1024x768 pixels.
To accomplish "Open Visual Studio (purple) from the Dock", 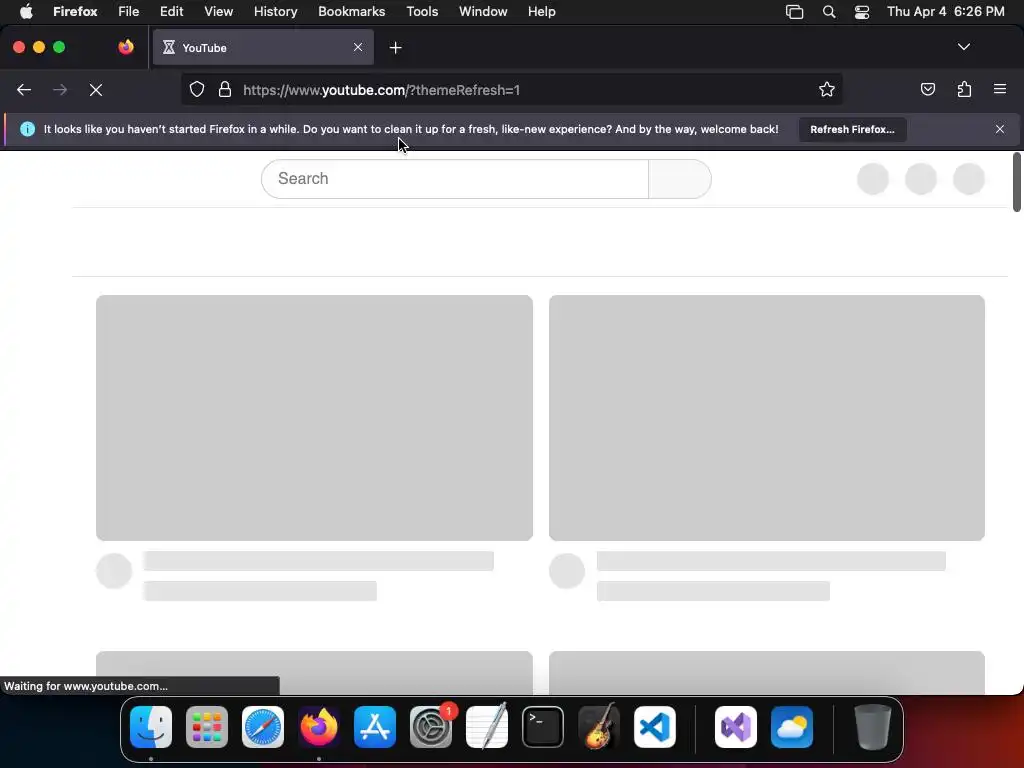I will (x=736, y=727).
